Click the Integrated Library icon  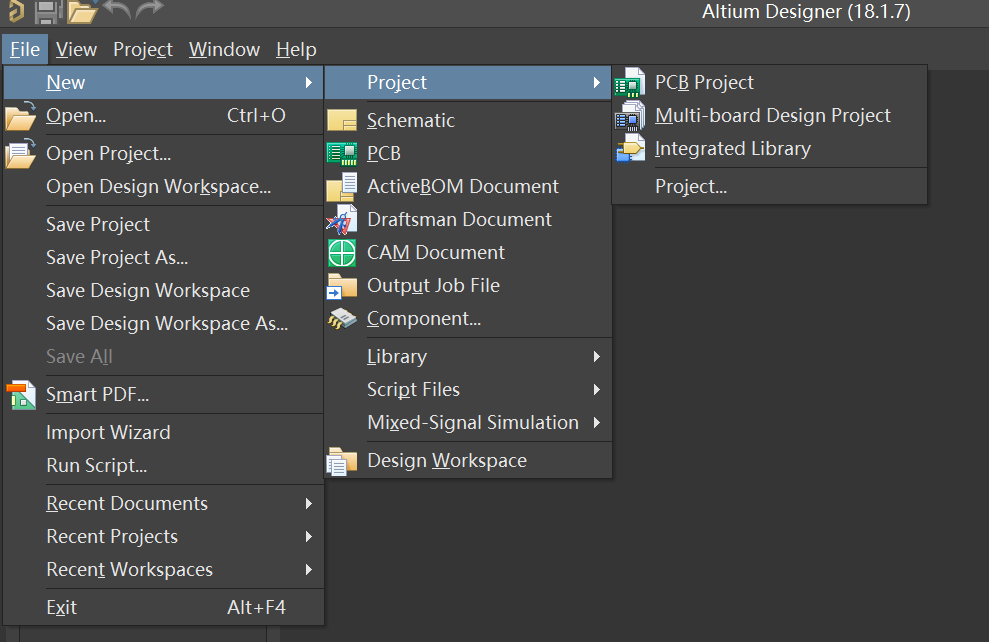click(630, 149)
